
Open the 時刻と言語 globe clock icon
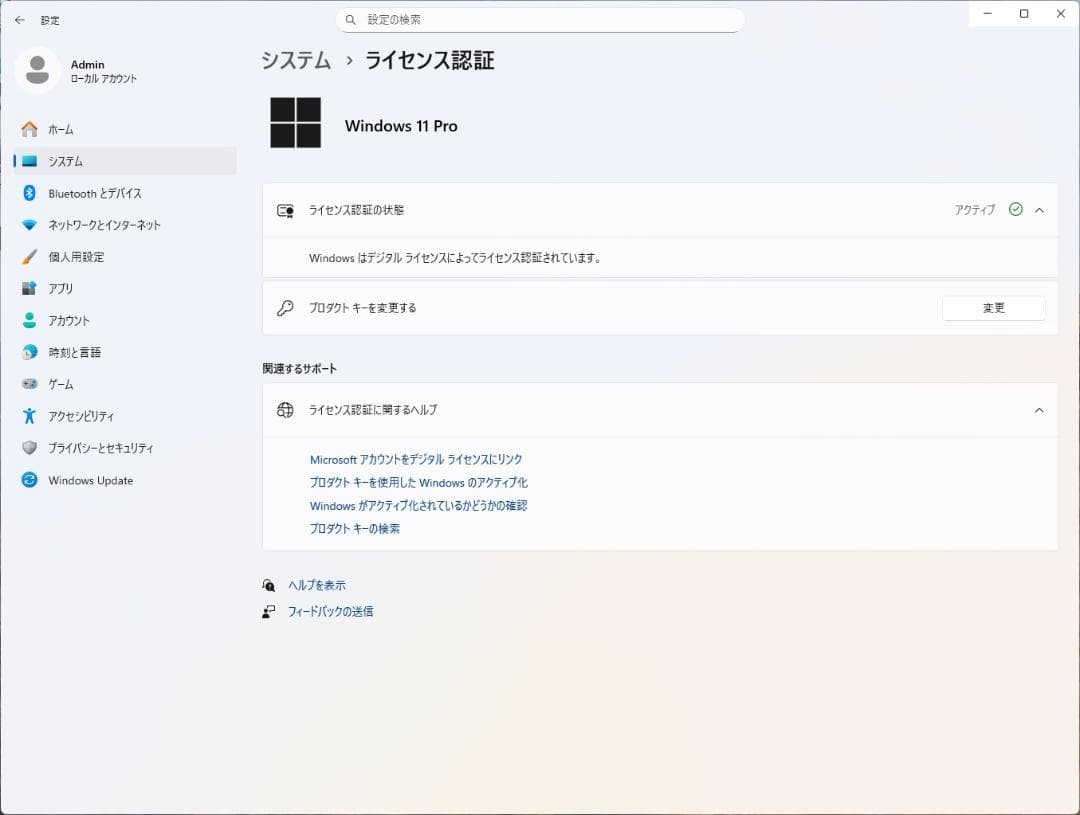point(29,352)
